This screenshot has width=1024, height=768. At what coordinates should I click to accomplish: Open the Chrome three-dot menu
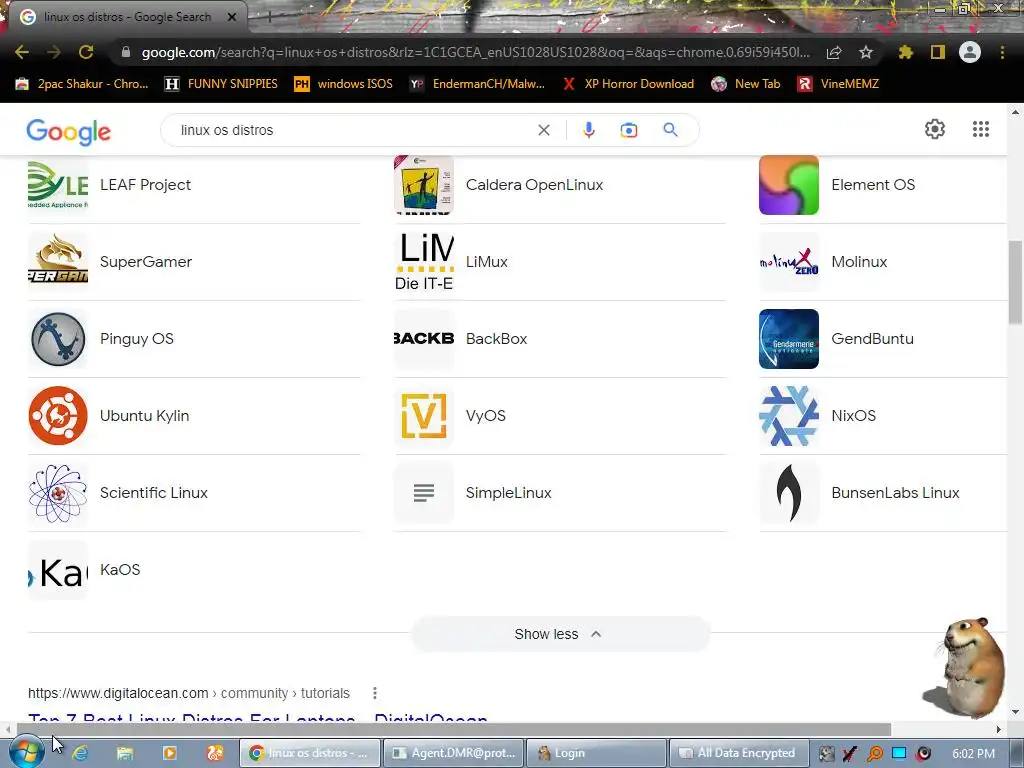click(x=1002, y=52)
